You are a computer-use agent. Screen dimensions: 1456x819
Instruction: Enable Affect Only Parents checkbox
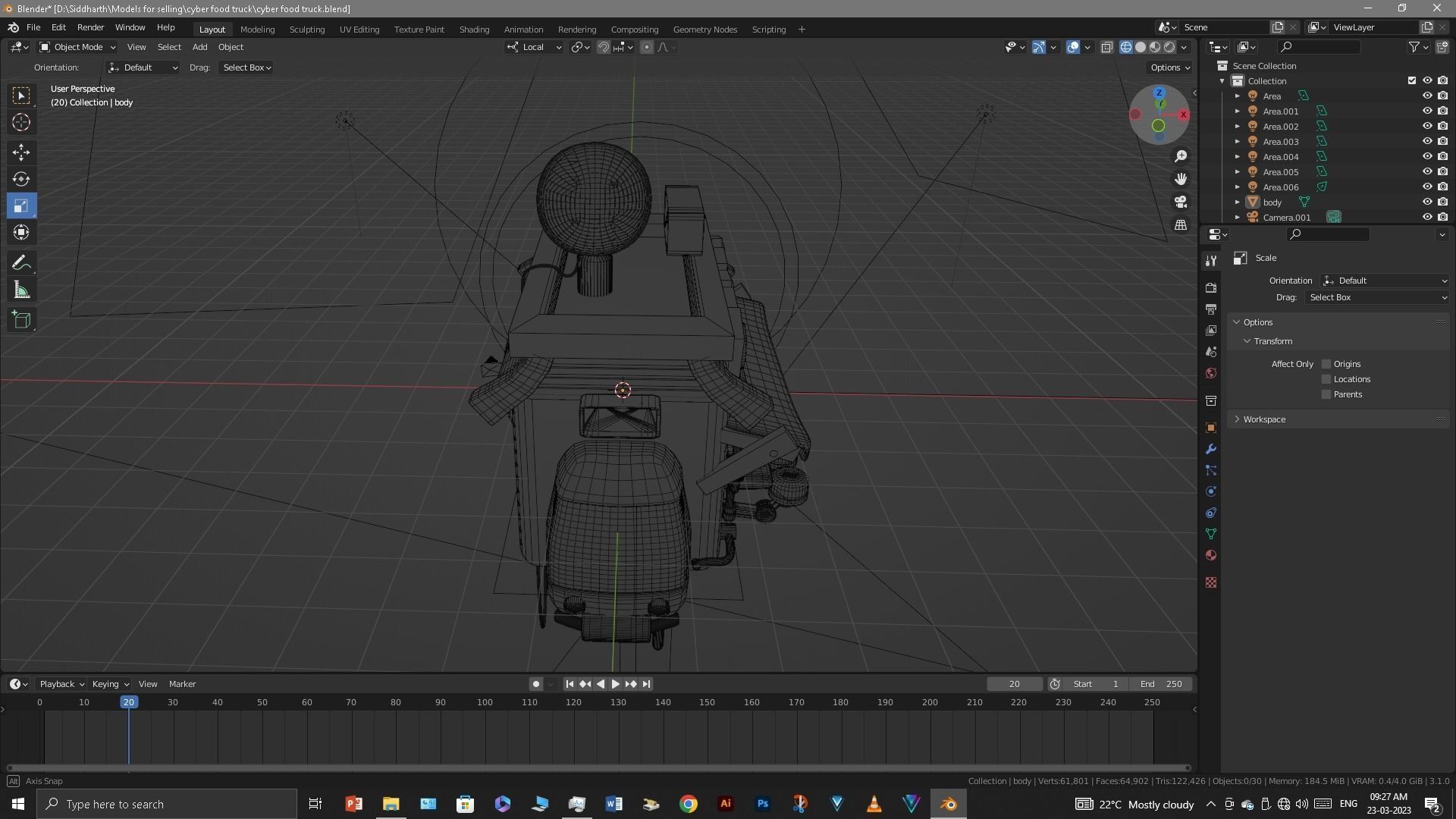pos(1326,394)
